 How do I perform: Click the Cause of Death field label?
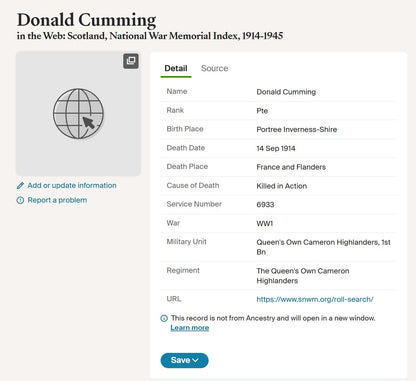point(193,185)
